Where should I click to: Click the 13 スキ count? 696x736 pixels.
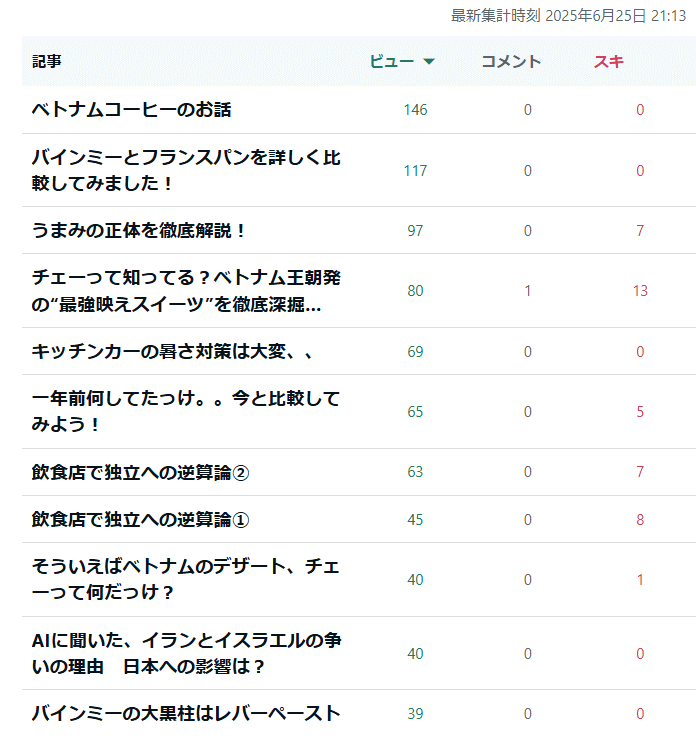tap(640, 291)
